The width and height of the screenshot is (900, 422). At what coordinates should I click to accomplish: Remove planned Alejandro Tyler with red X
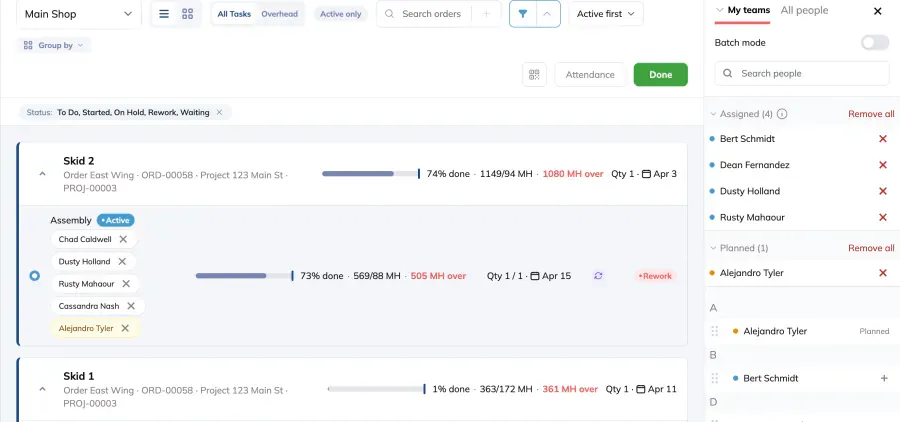tap(883, 273)
